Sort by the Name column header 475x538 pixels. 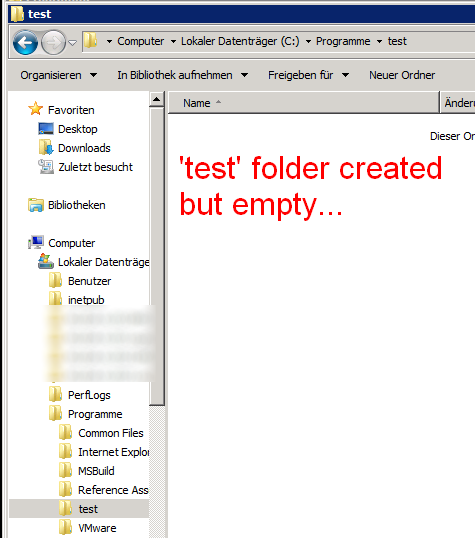click(x=304, y=103)
